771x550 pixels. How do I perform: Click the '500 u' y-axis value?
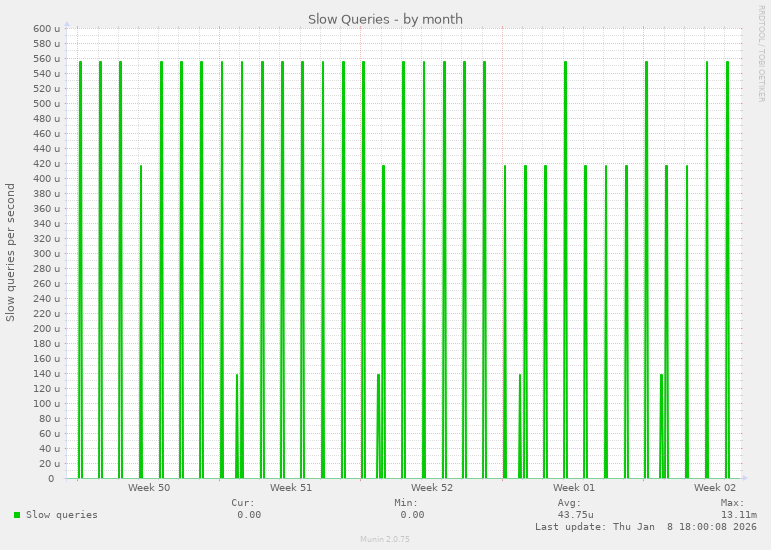47,103
